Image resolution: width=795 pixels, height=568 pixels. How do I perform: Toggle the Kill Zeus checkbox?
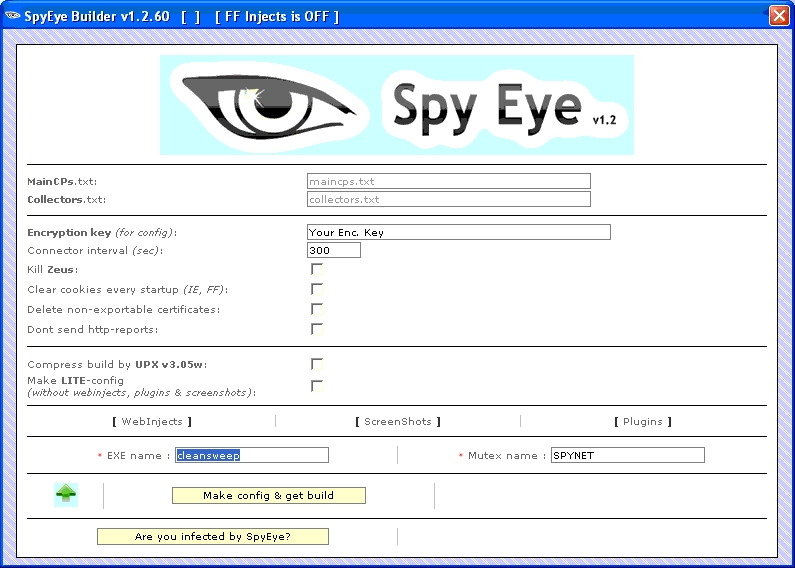(x=317, y=269)
